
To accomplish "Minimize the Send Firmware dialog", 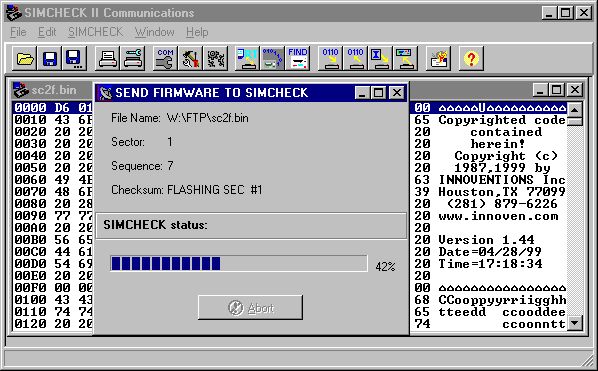I will click(x=362, y=93).
